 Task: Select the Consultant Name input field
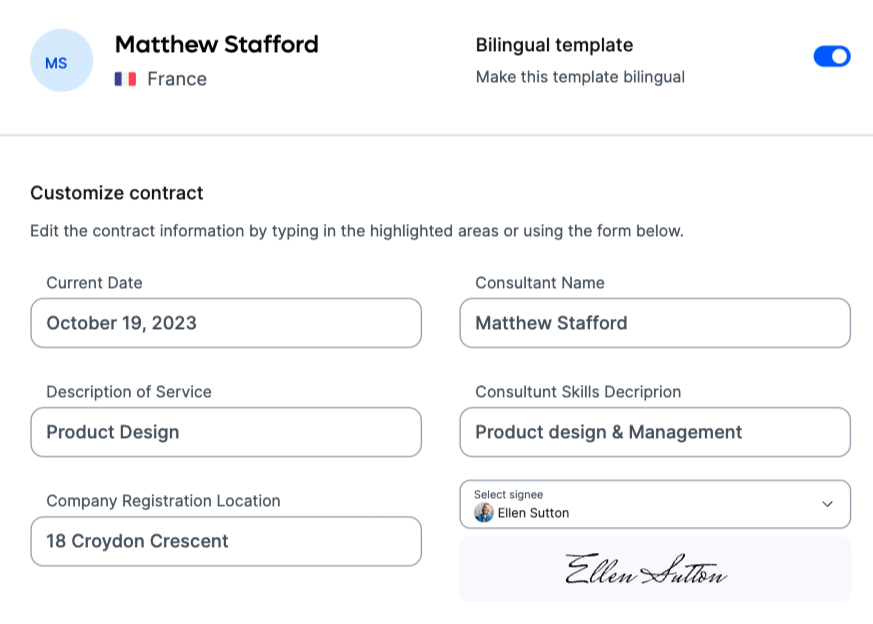[x=655, y=323]
